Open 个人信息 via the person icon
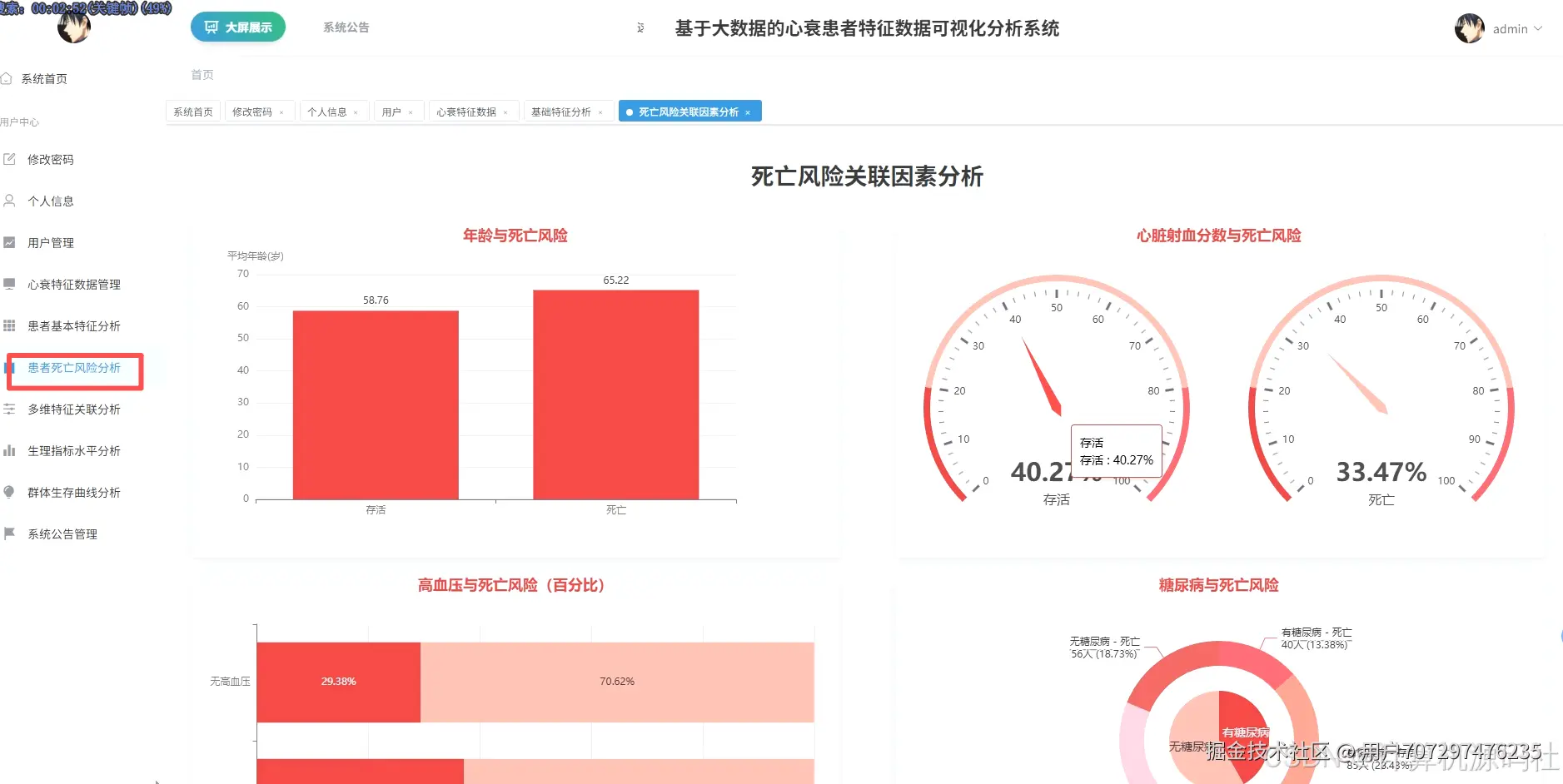This screenshot has height=784, width=1563. (9, 201)
